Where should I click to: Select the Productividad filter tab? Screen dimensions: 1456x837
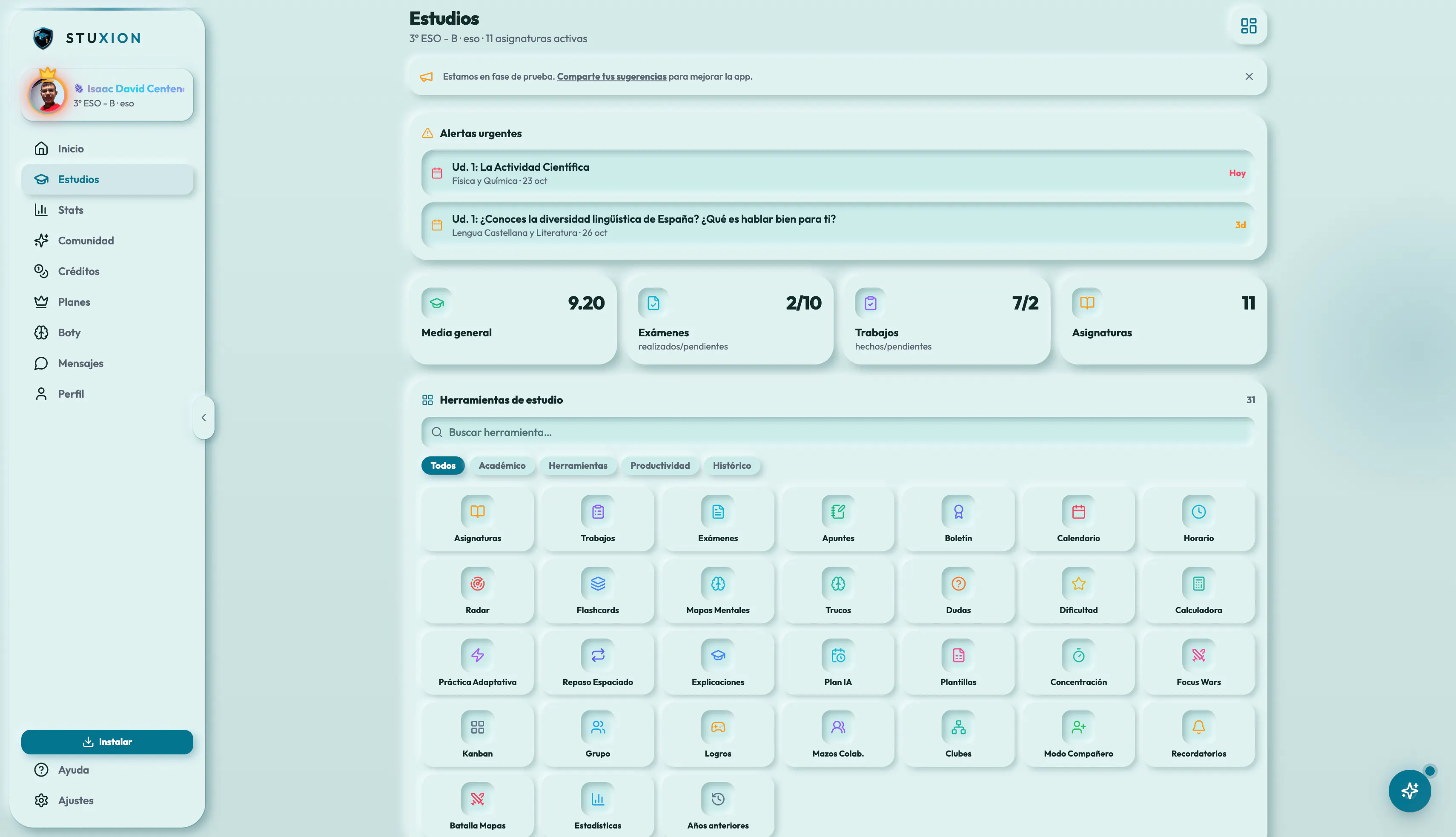tap(660, 466)
